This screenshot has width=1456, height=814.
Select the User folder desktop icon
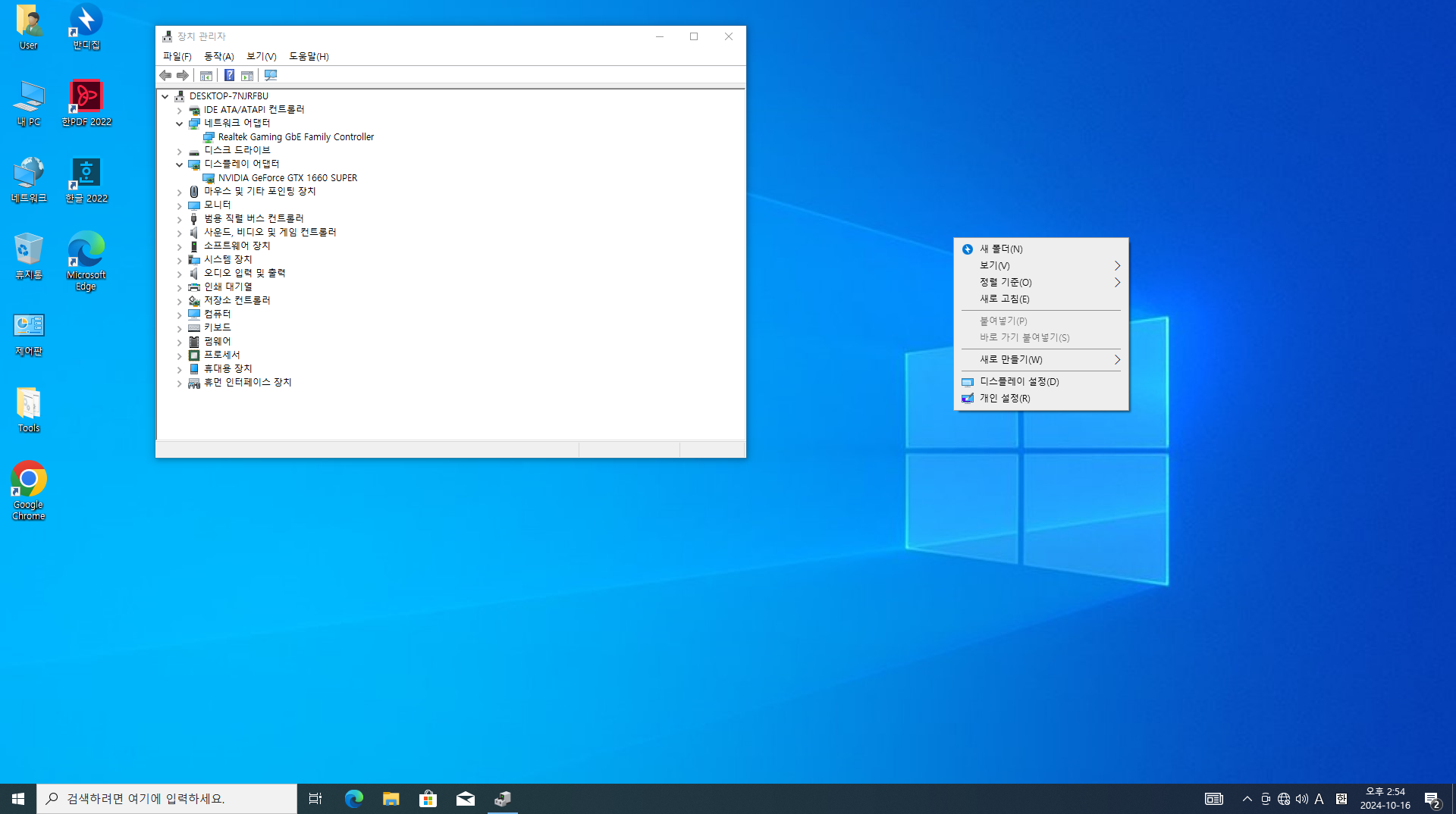(29, 27)
